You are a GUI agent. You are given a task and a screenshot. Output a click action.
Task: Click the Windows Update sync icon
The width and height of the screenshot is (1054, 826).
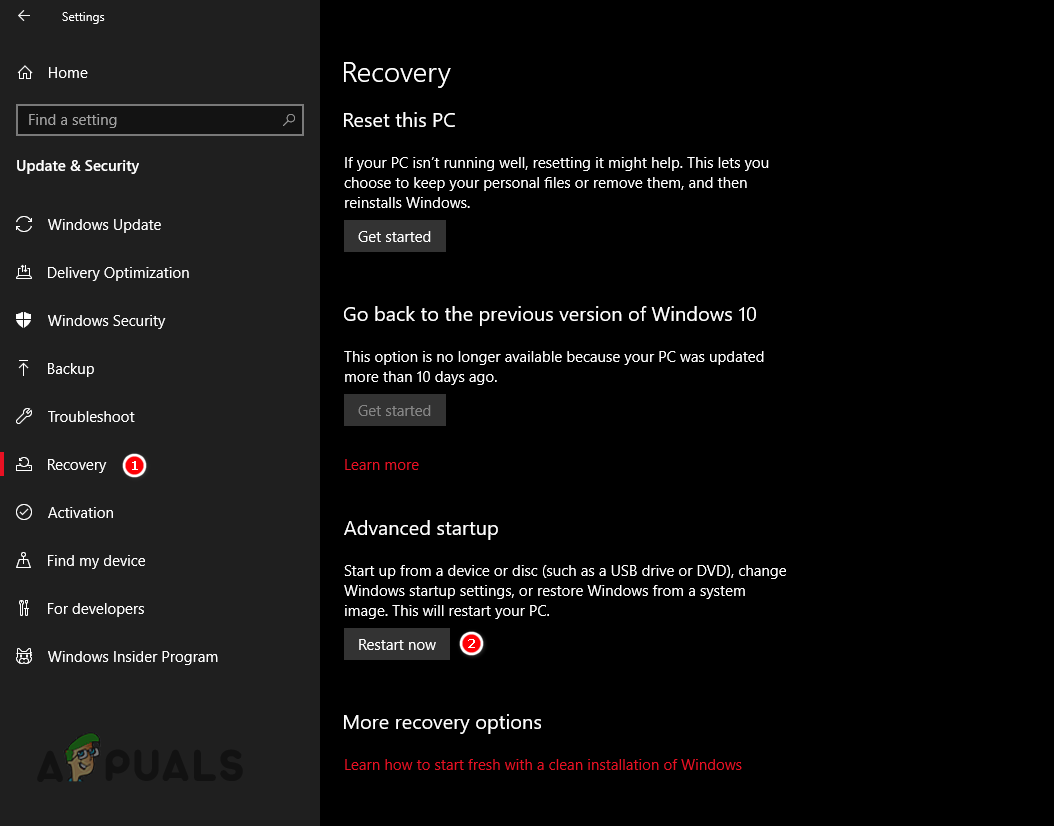coord(25,225)
